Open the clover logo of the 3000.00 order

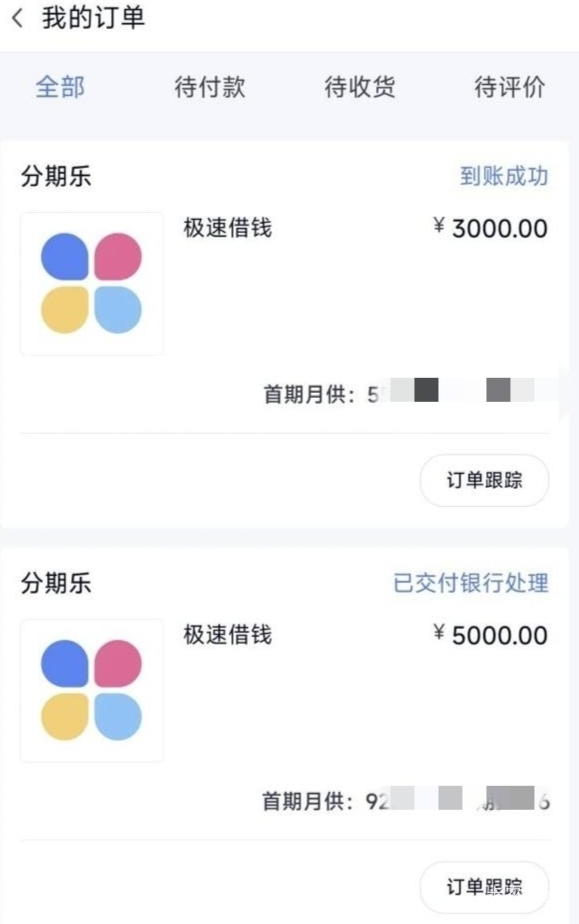[x=91, y=283]
